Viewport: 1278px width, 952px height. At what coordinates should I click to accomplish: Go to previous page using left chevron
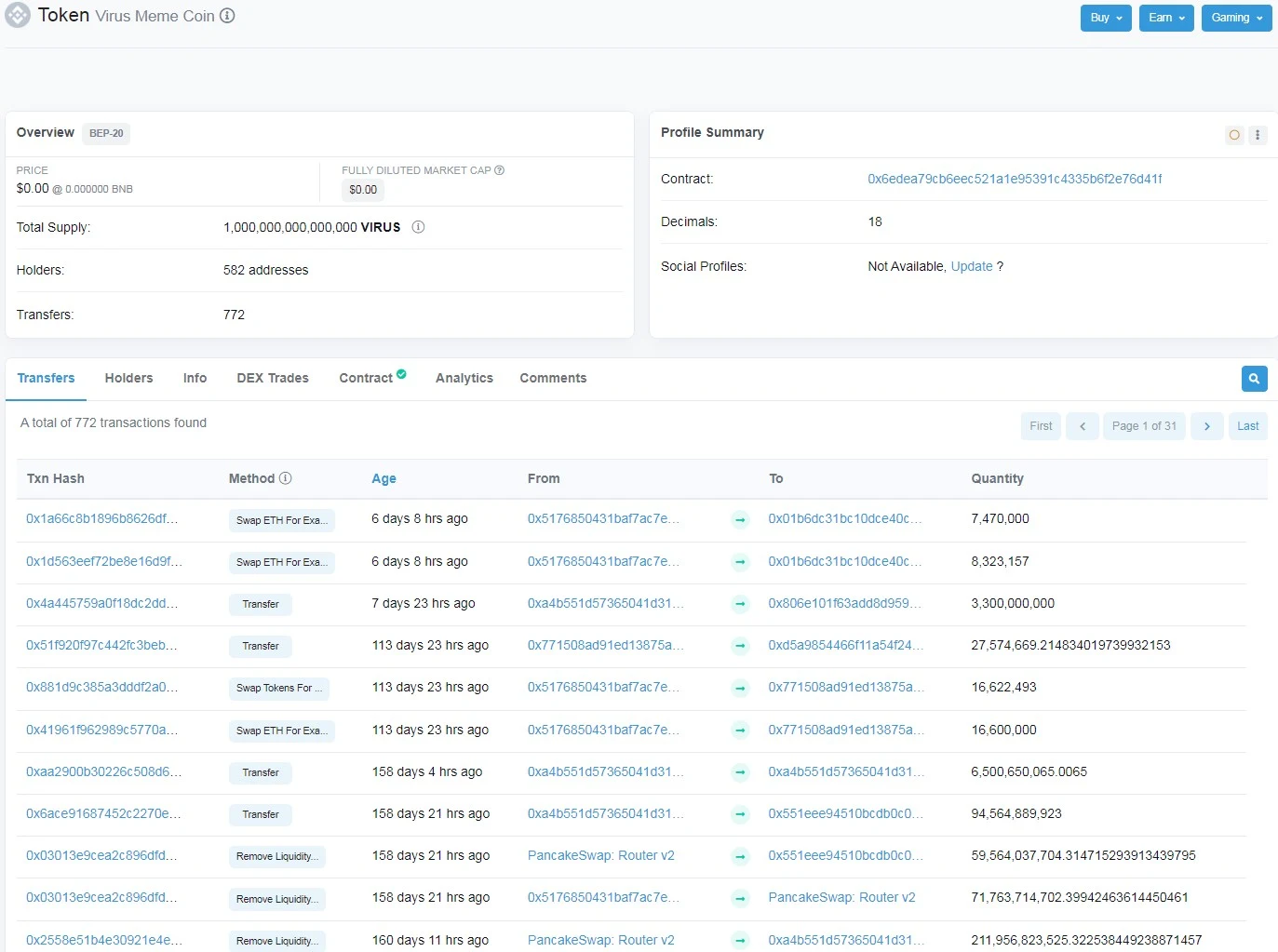pos(1083,426)
